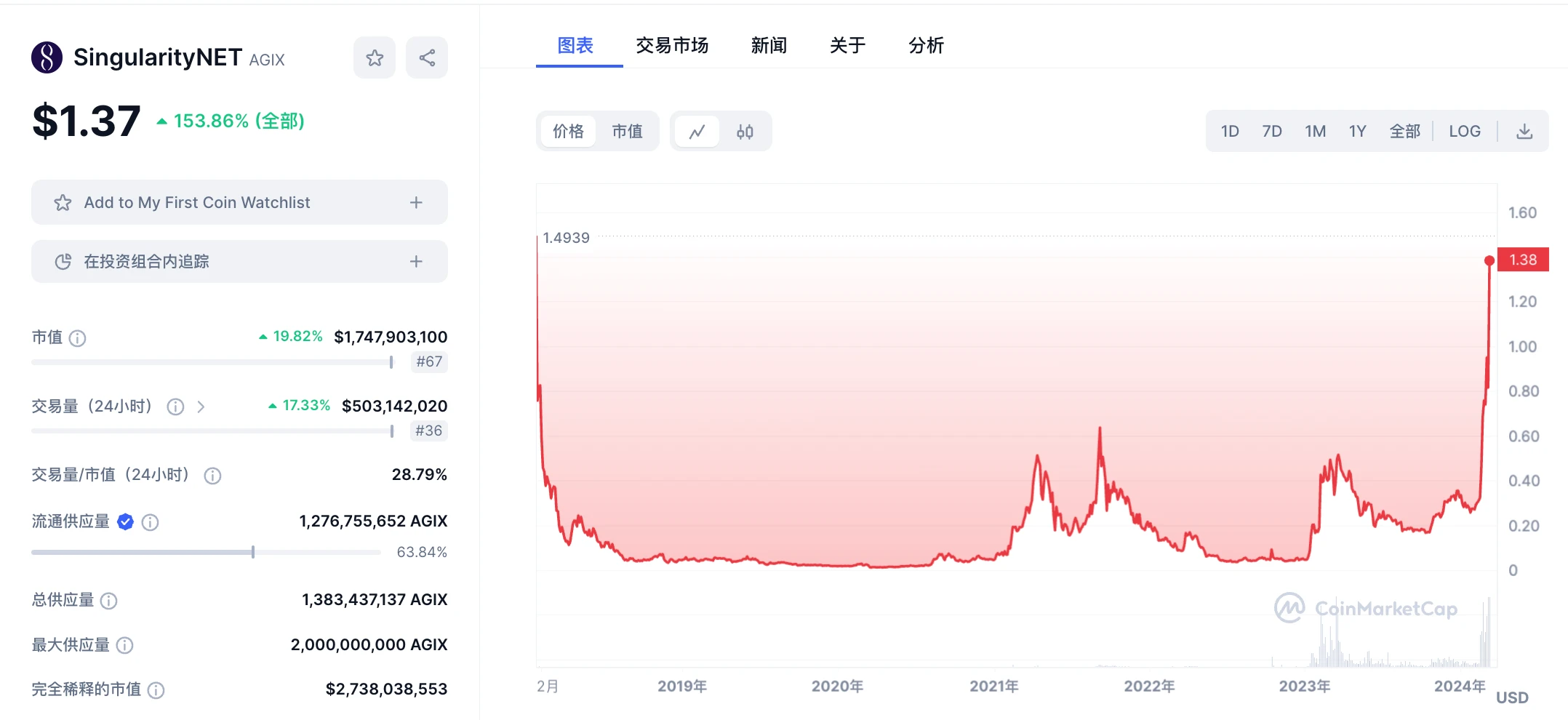
Task: Select the candlestick chart view icon
Action: 745,131
